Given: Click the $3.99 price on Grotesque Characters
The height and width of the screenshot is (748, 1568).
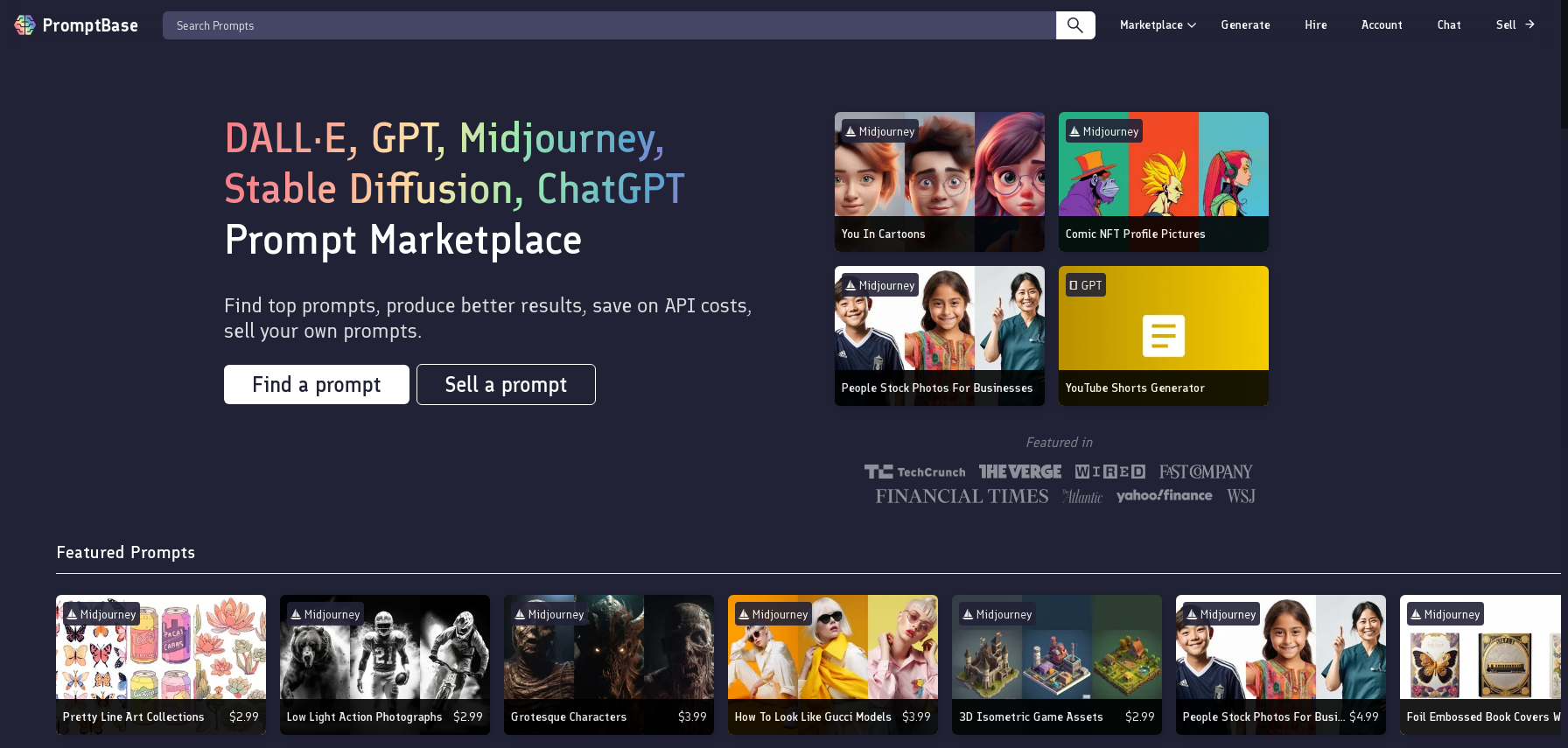Looking at the screenshot, I should [692, 717].
